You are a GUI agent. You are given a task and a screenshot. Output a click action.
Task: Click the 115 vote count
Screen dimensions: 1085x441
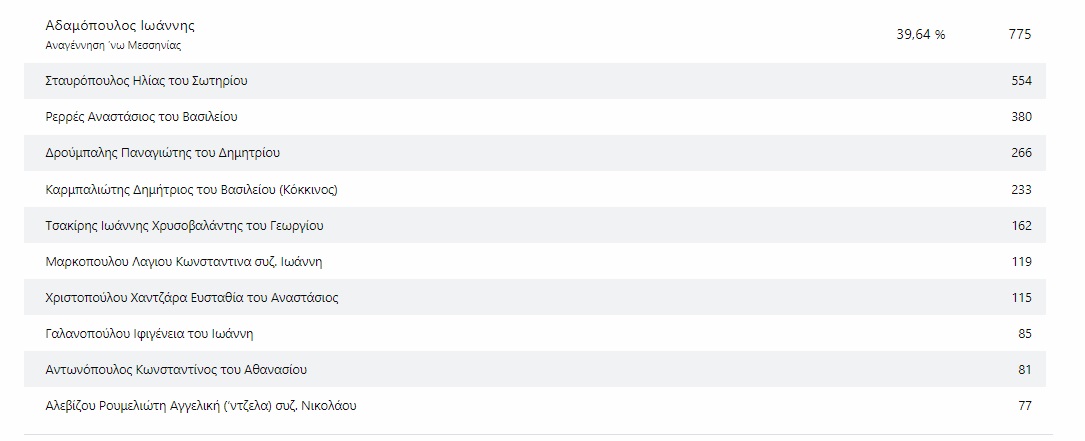click(x=1021, y=297)
